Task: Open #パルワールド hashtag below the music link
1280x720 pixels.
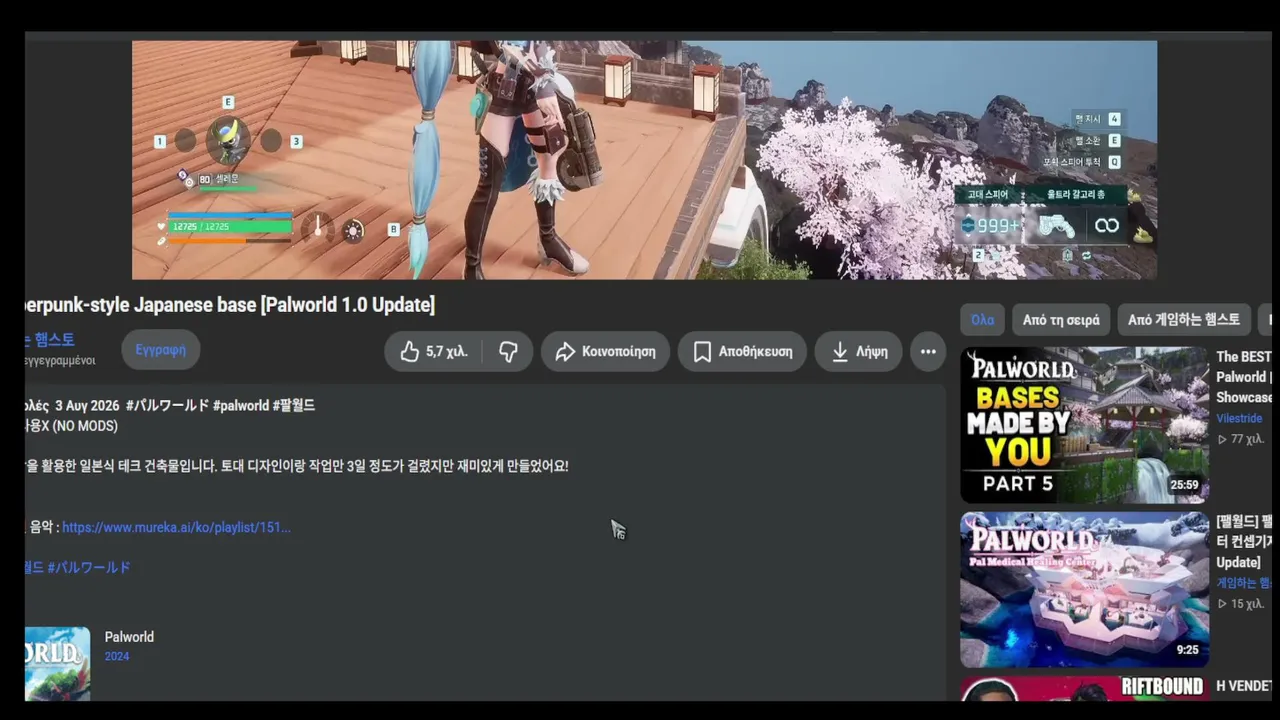Action: point(89,567)
